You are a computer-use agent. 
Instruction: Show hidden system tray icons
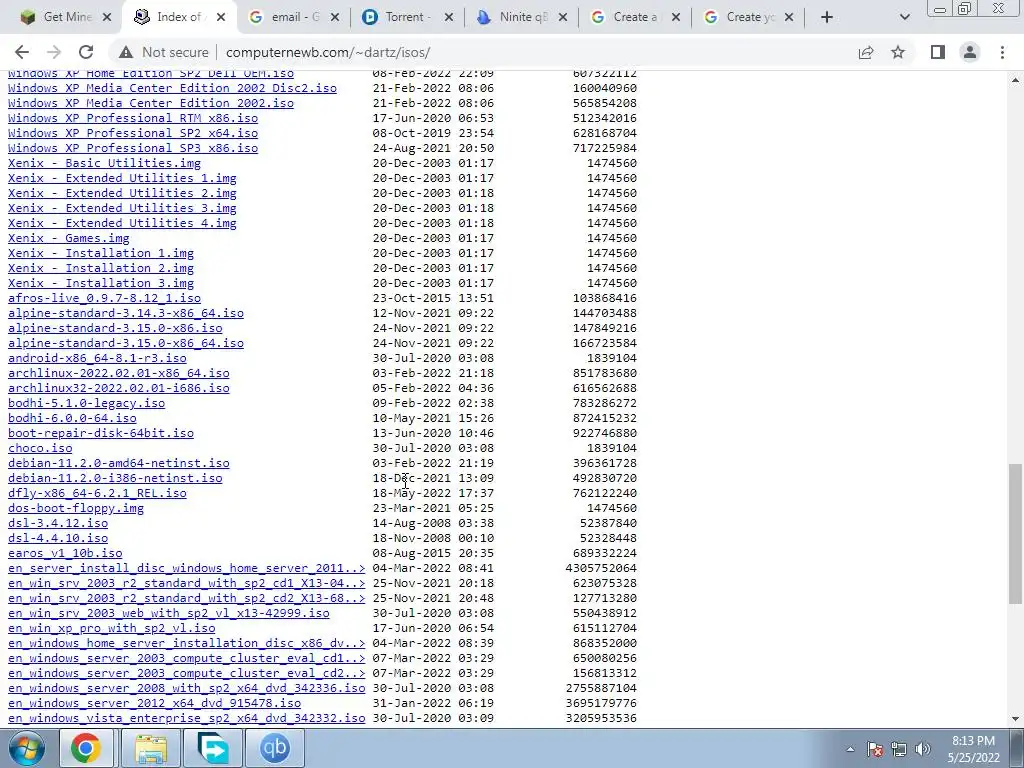pos(850,749)
